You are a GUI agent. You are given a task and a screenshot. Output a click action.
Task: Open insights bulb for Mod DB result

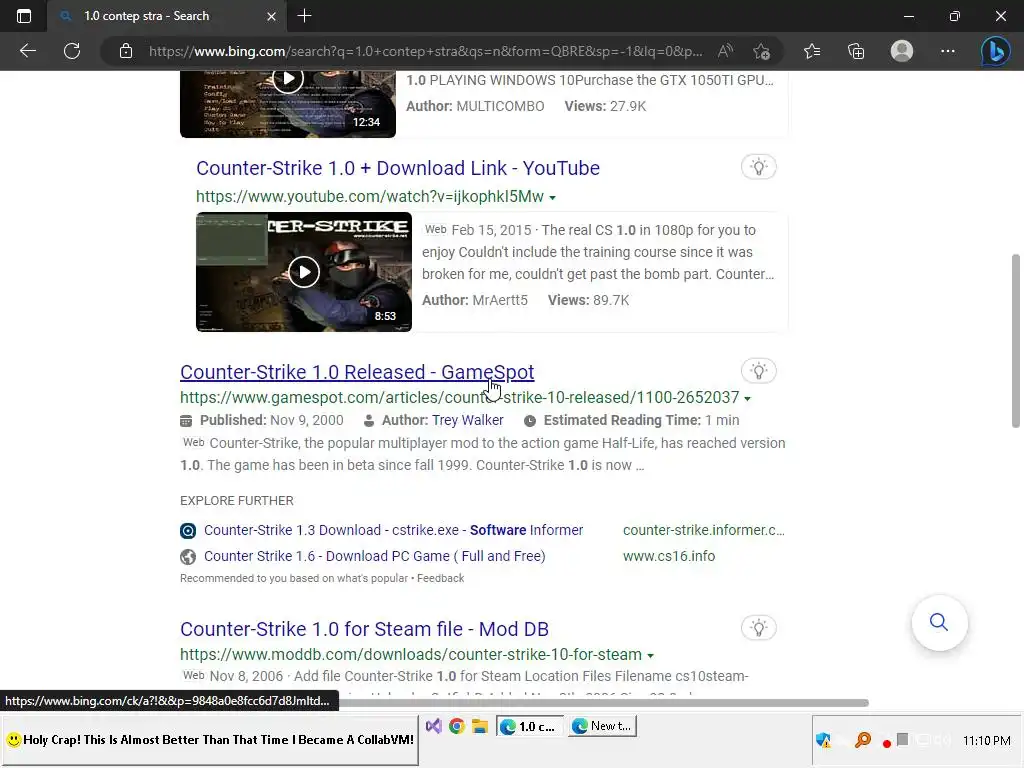tap(758, 628)
